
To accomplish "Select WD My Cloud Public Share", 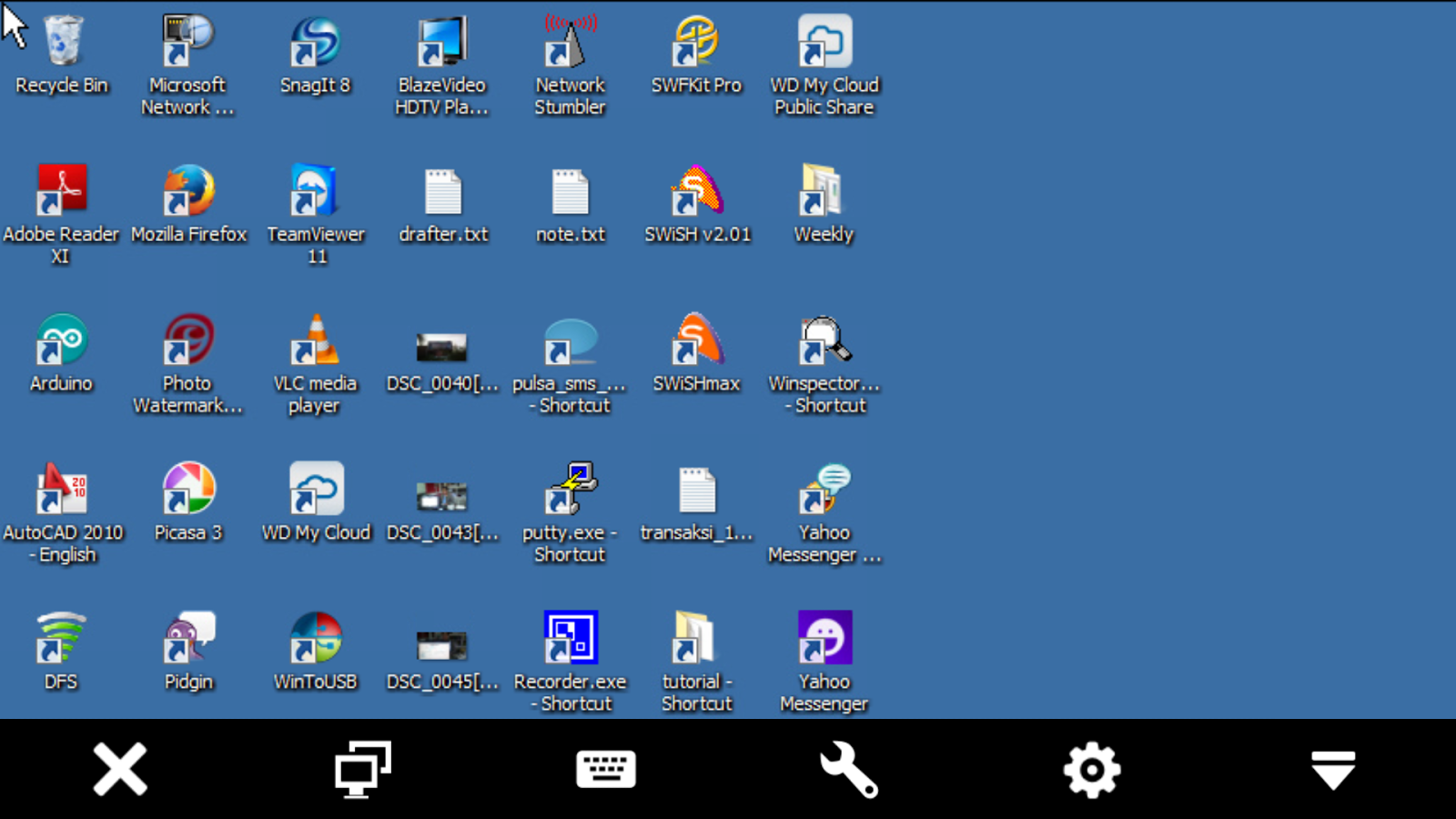I will coord(824,43).
